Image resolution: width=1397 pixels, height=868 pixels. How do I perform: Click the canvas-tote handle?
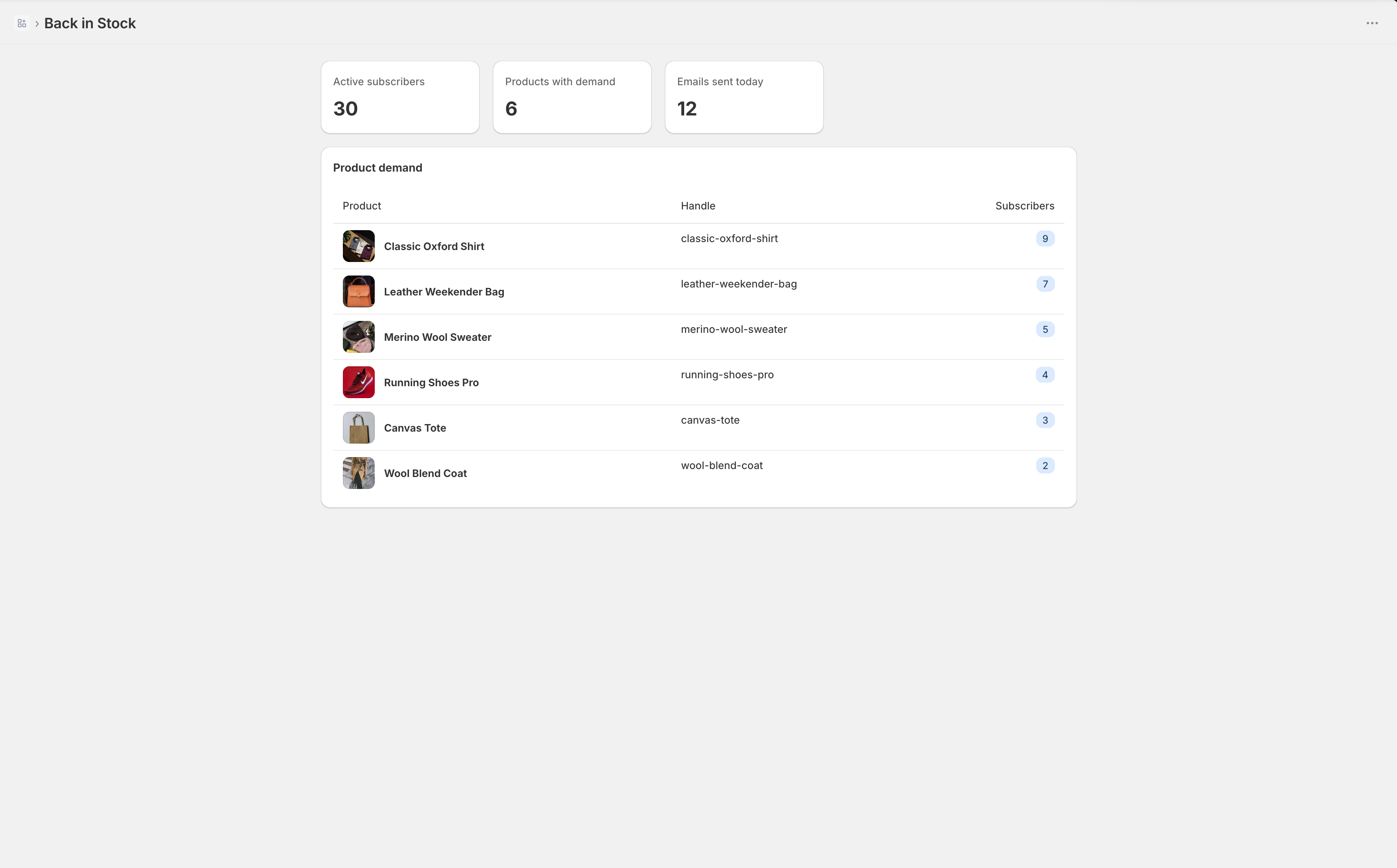click(x=710, y=420)
